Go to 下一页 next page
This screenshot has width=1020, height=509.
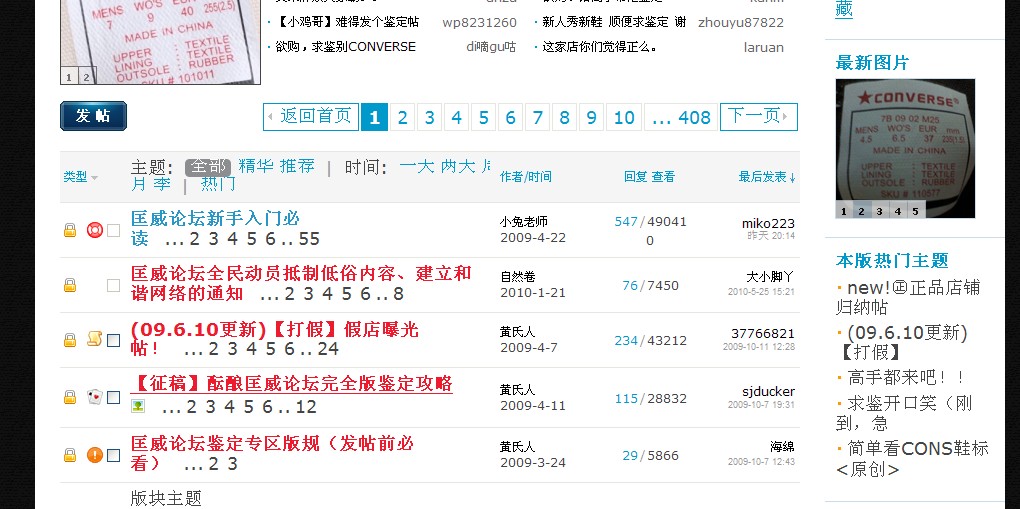coord(758,117)
